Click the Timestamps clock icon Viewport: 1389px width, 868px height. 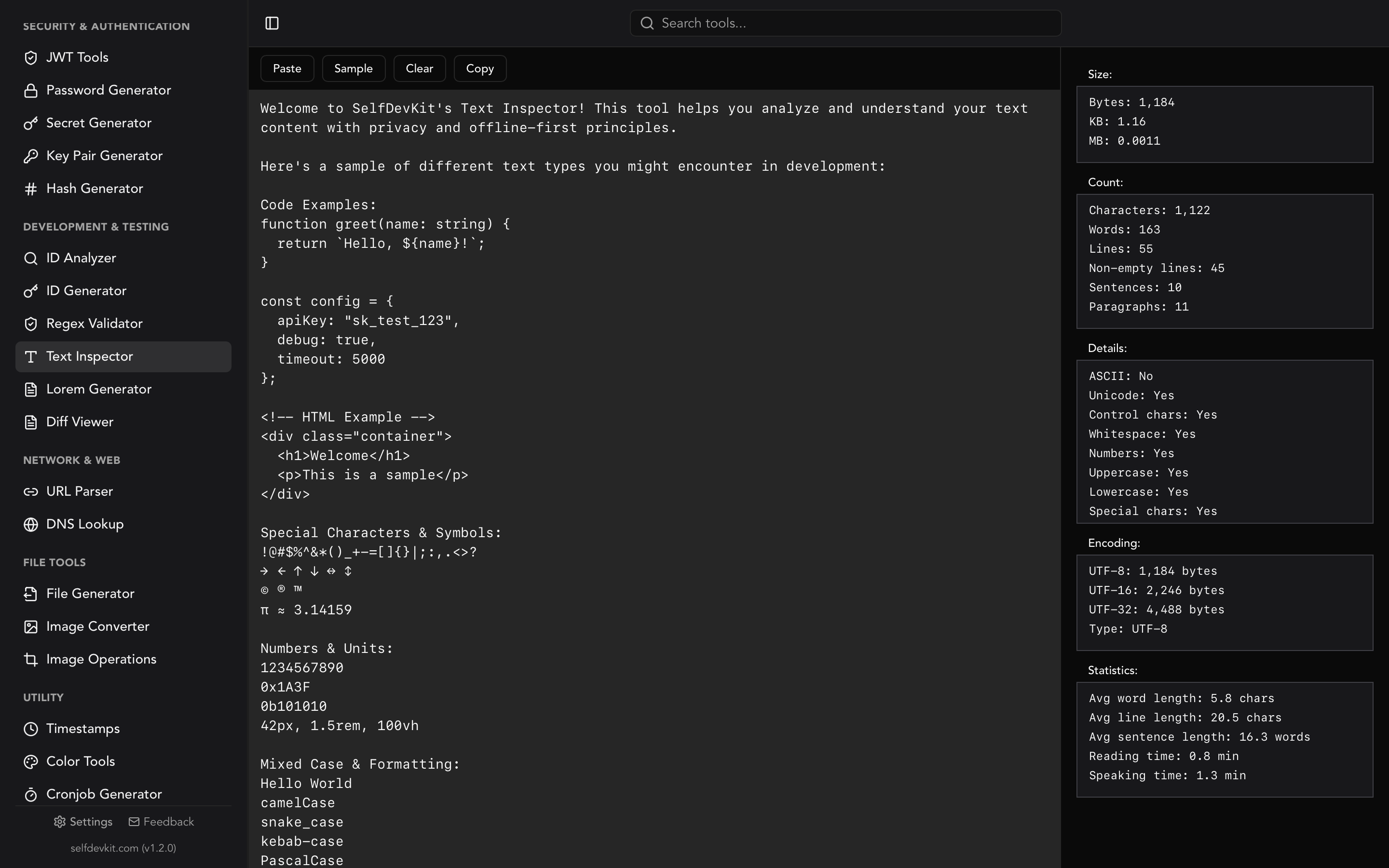pos(31,729)
